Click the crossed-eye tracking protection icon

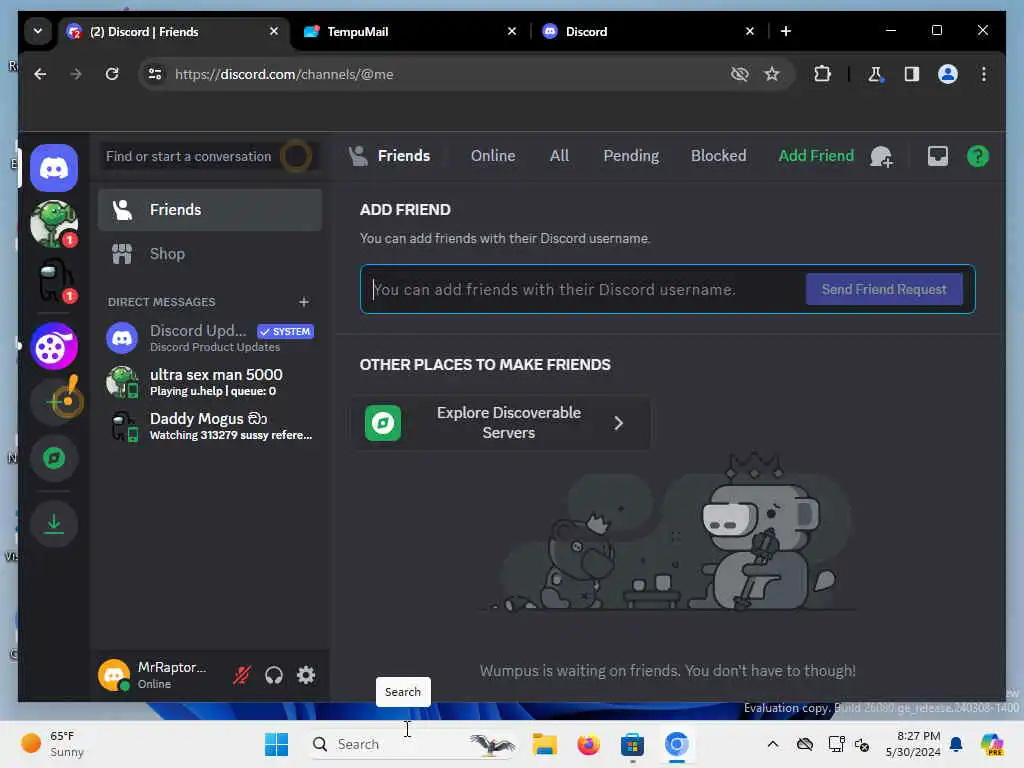point(739,74)
